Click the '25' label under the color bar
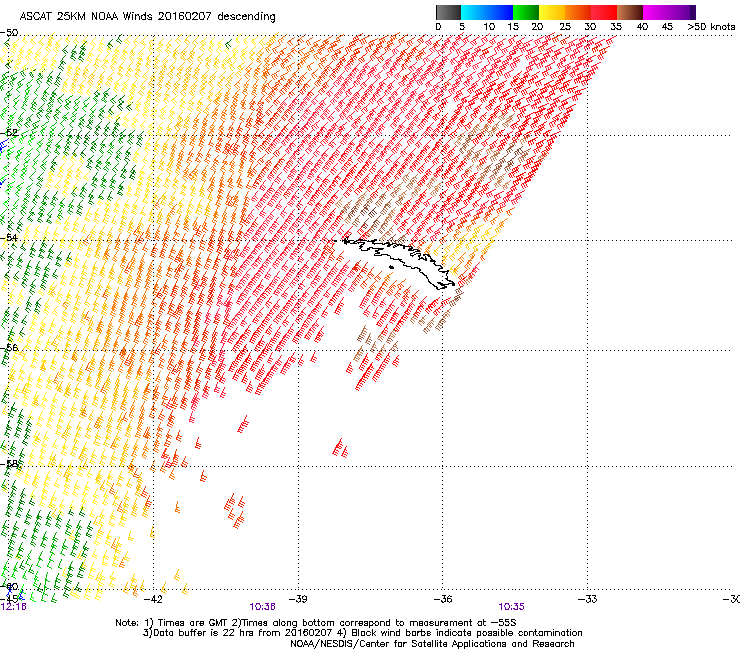 click(565, 27)
